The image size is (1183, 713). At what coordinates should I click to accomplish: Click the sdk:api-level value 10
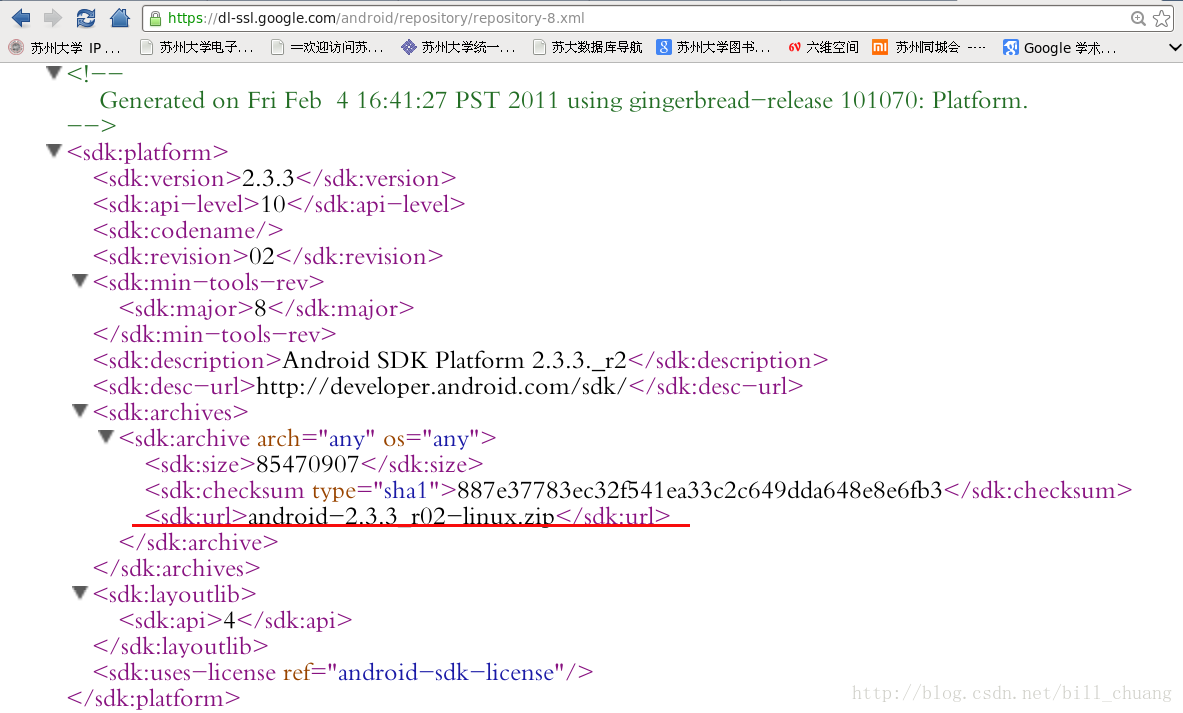coord(273,204)
